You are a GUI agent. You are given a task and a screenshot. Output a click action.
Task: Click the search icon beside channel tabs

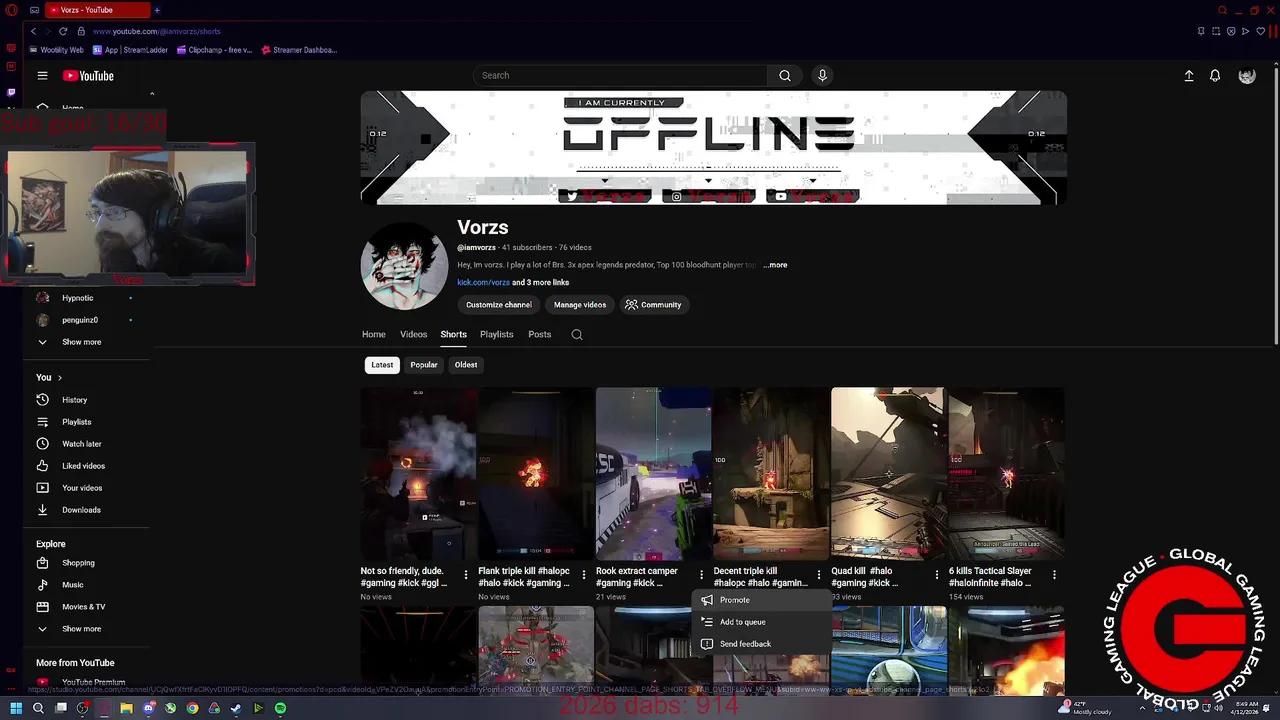(577, 335)
